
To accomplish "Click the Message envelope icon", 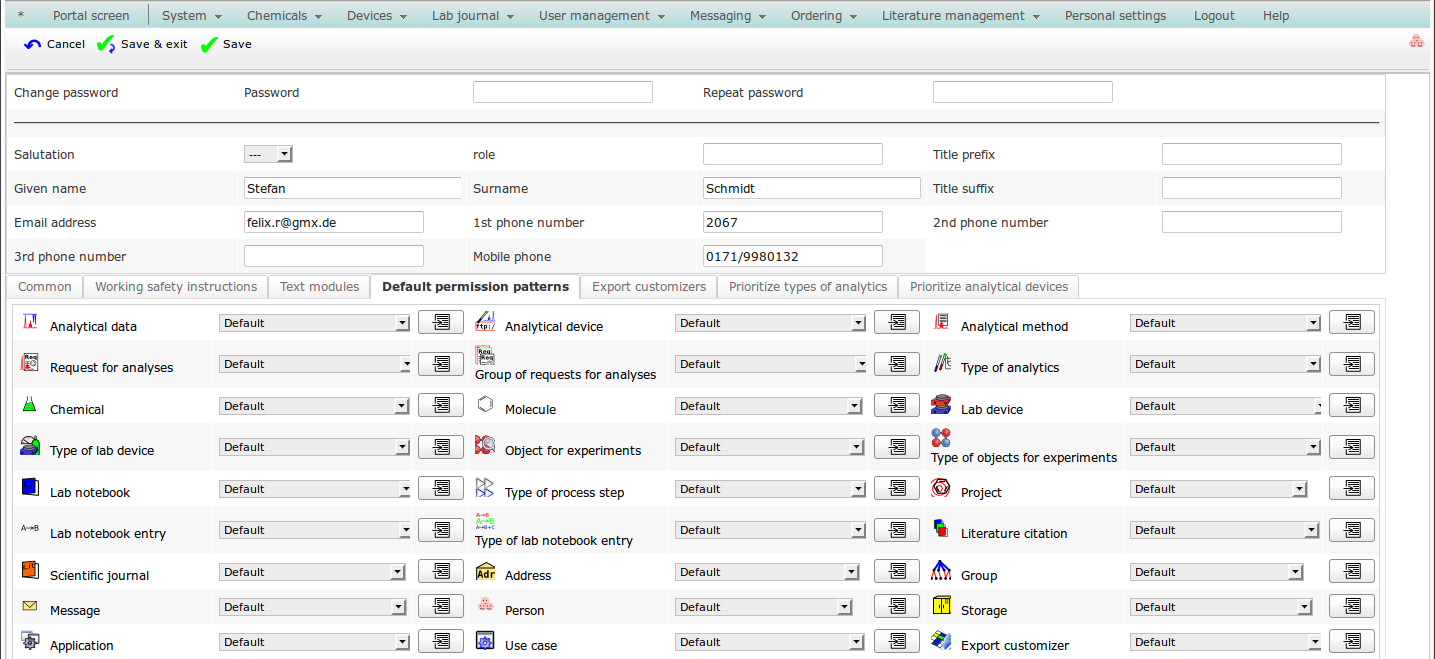I will tap(30, 606).
